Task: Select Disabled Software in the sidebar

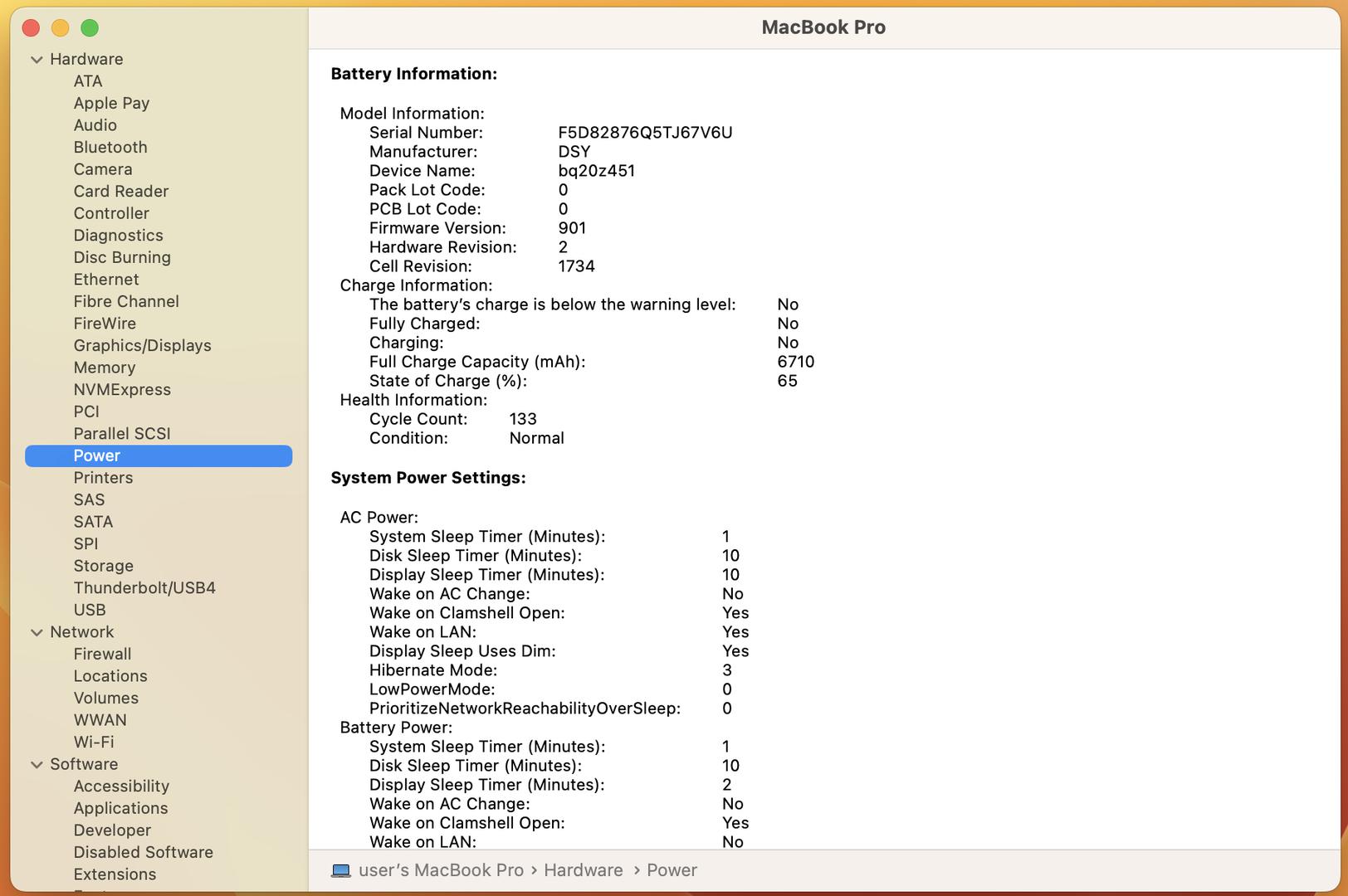Action: coord(143,852)
